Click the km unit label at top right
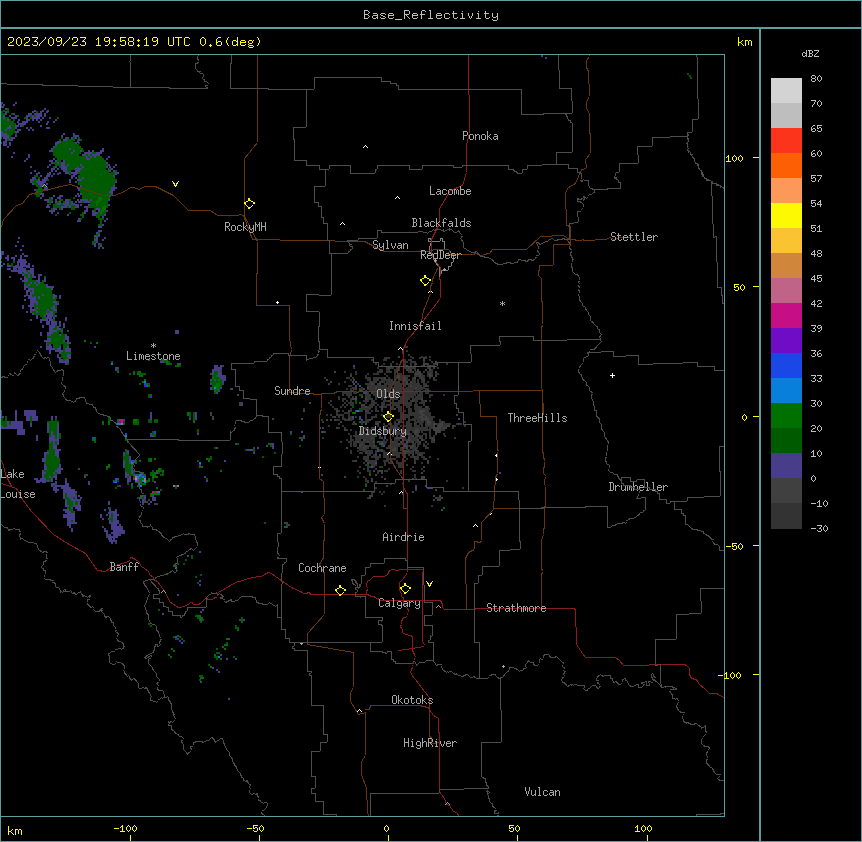The height and width of the screenshot is (842, 862). point(744,42)
